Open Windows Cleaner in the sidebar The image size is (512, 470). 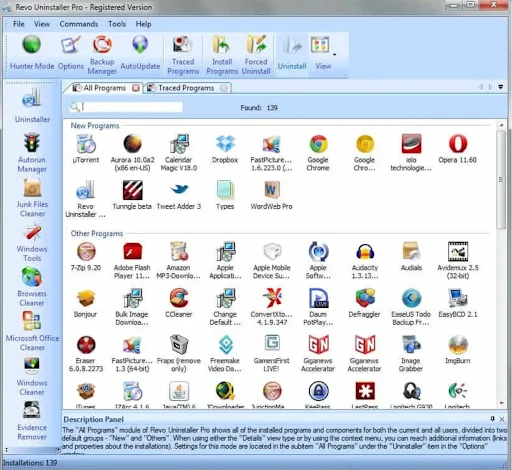point(32,376)
